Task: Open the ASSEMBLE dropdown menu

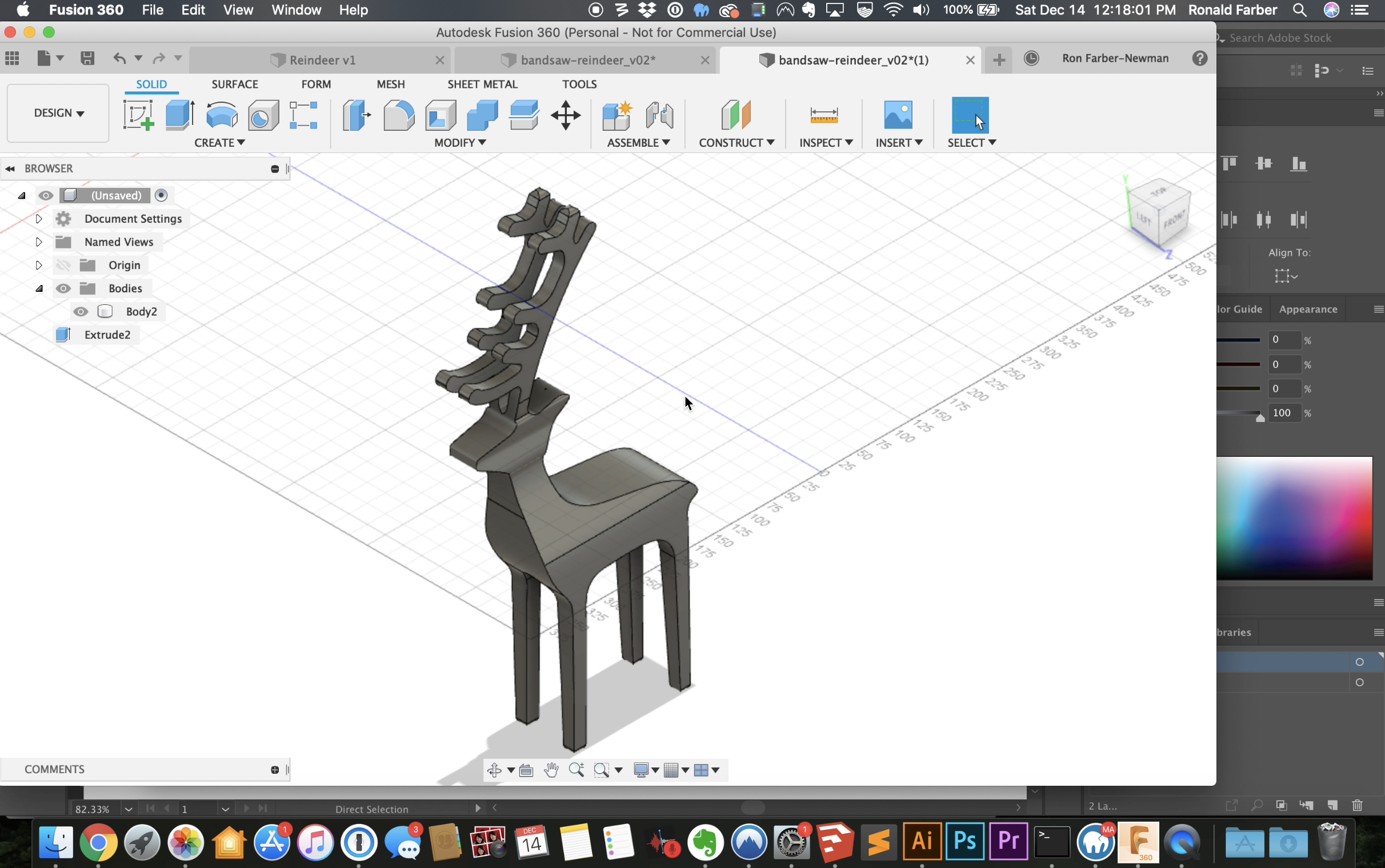Action: (x=639, y=142)
